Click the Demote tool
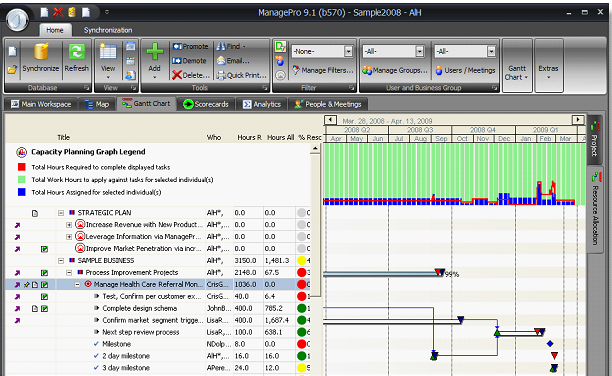This screenshot has height=376, width=612. click(x=189, y=61)
